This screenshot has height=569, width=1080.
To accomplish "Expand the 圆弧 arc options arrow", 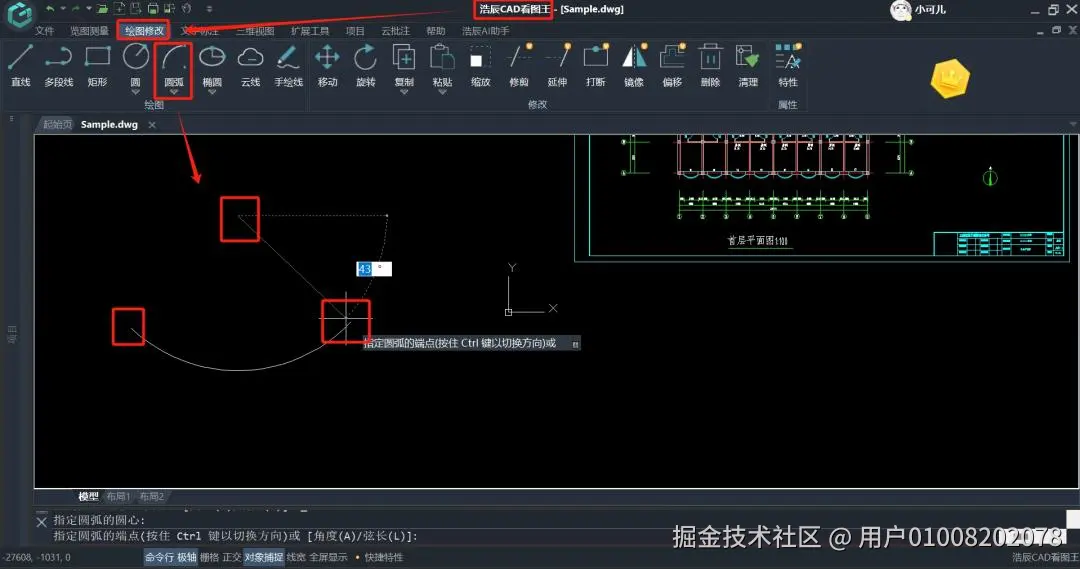I will pyautogui.click(x=174, y=92).
